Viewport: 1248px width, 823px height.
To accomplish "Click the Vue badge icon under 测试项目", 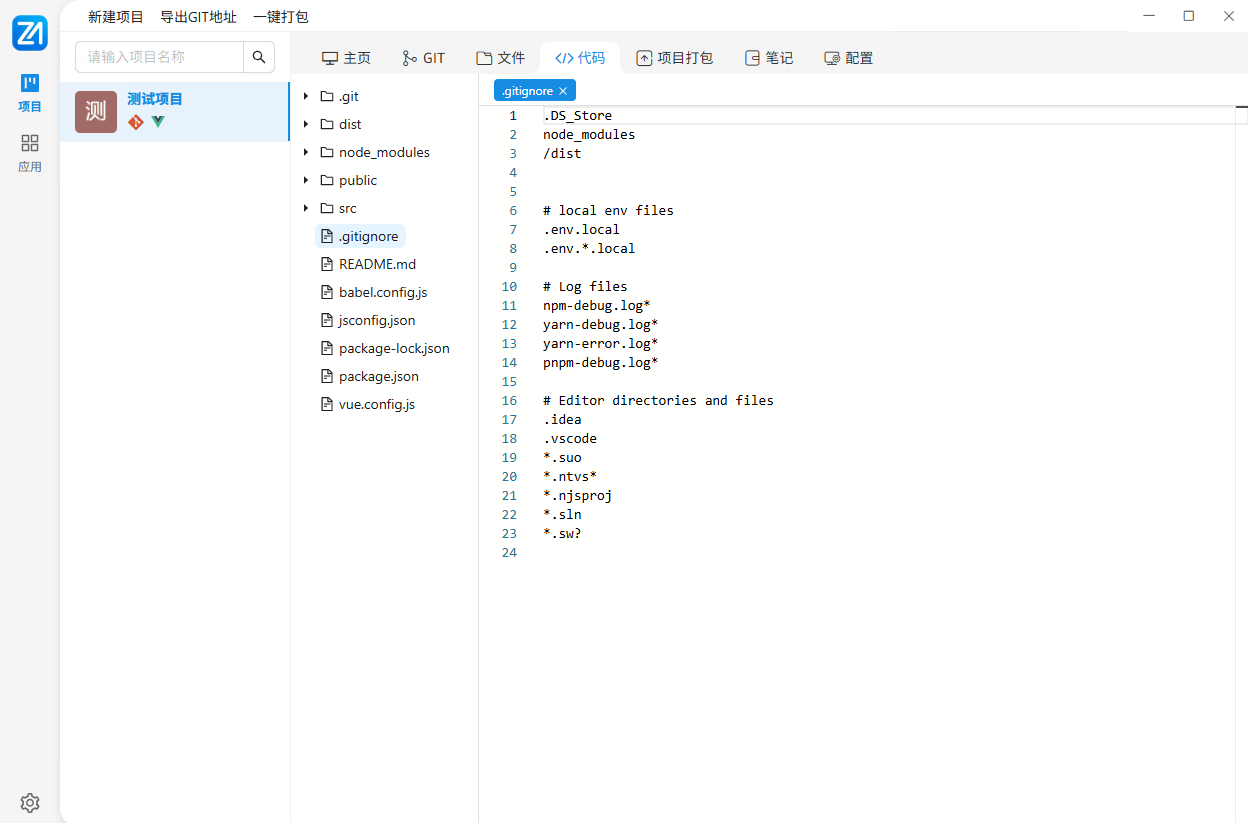I will (158, 122).
